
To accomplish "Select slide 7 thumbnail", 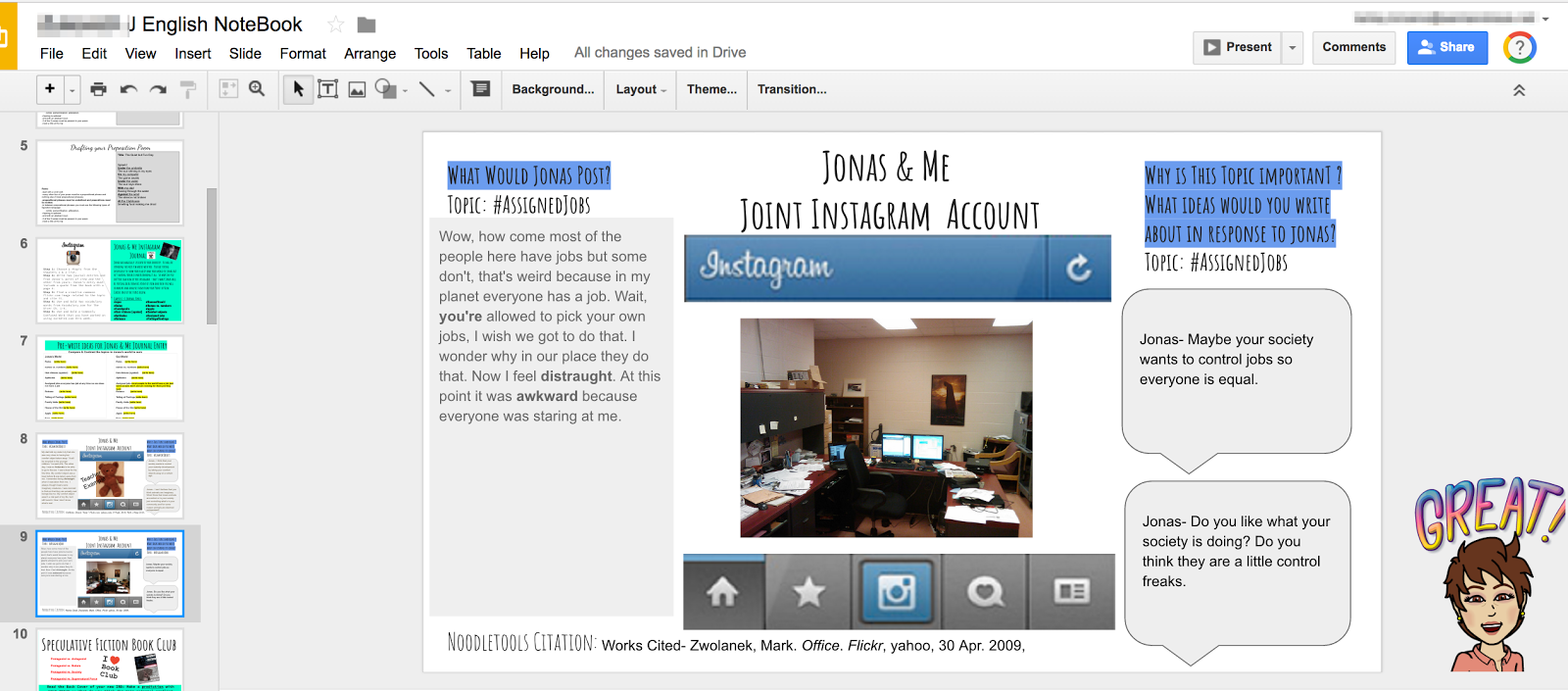I will tap(110, 378).
